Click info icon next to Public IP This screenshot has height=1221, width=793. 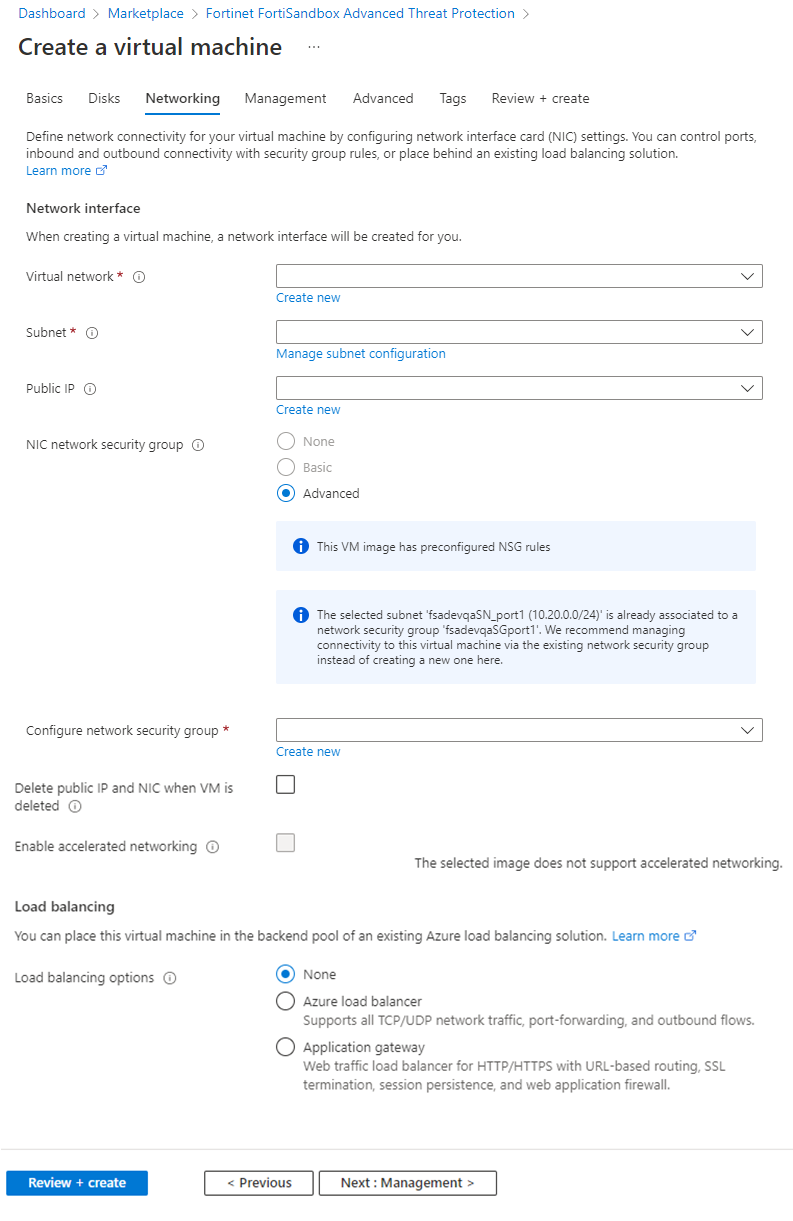click(x=90, y=389)
